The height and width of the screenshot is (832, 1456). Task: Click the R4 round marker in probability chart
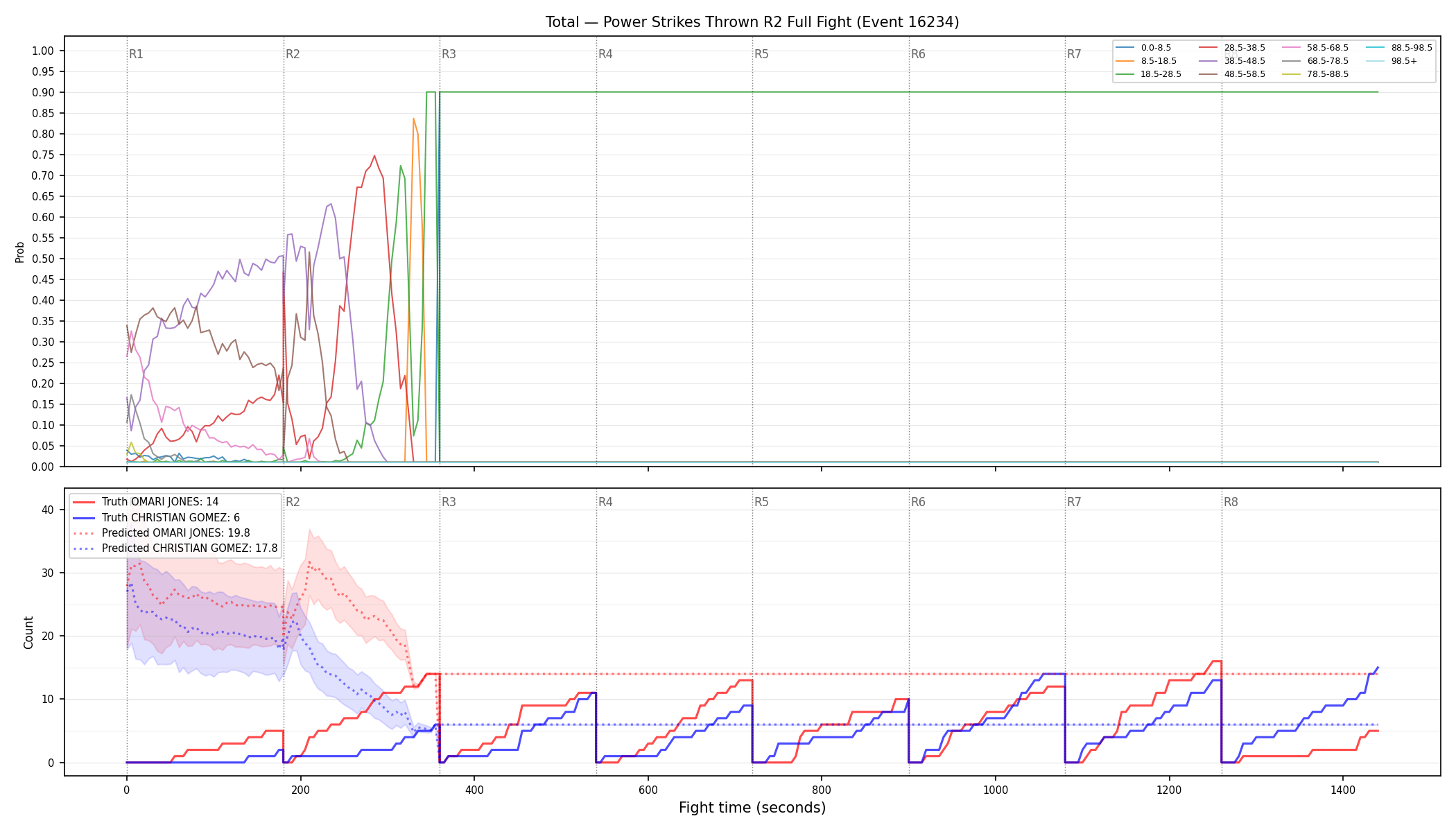[606, 54]
